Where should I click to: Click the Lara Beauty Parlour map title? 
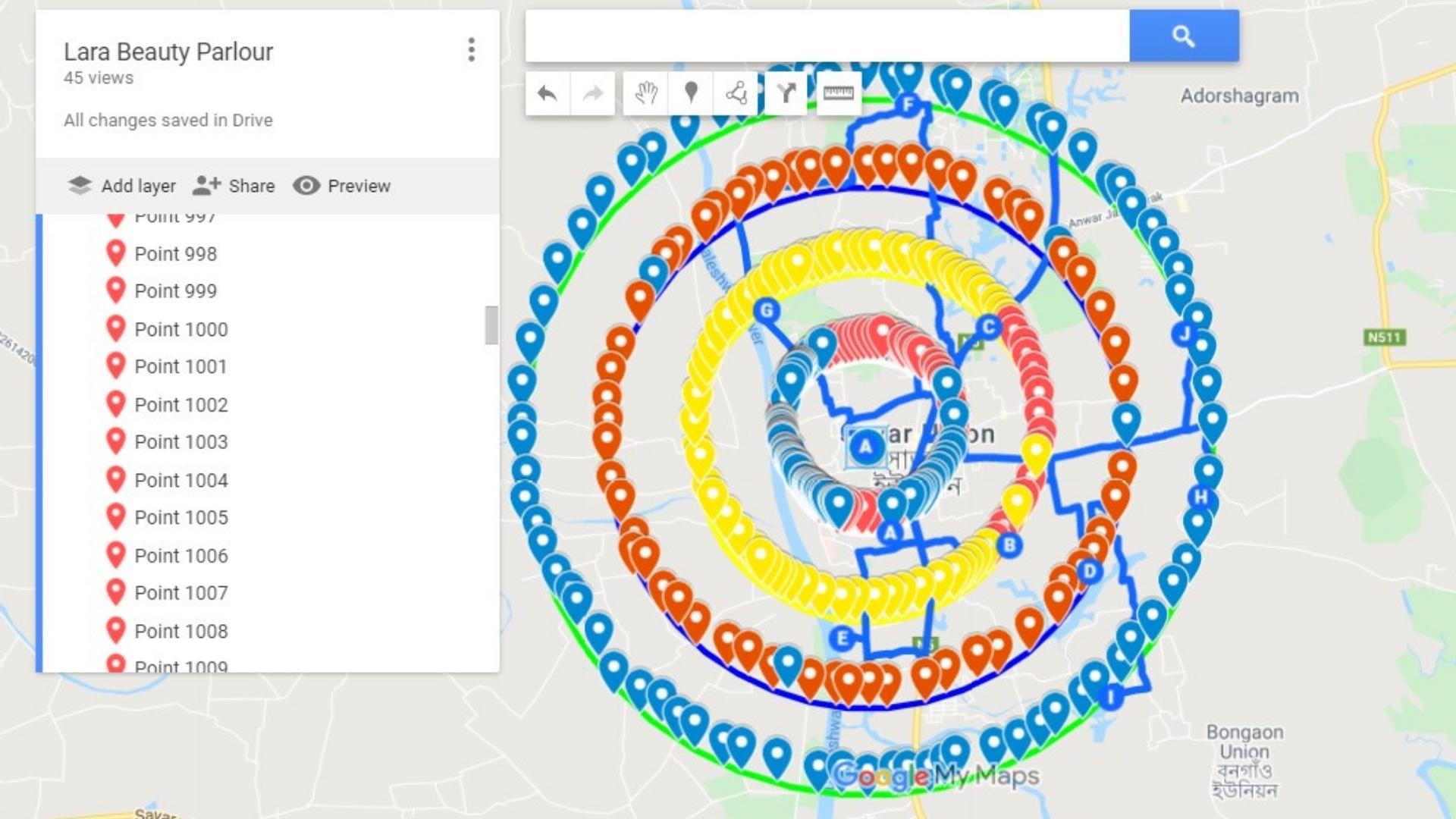tap(168, 52)
